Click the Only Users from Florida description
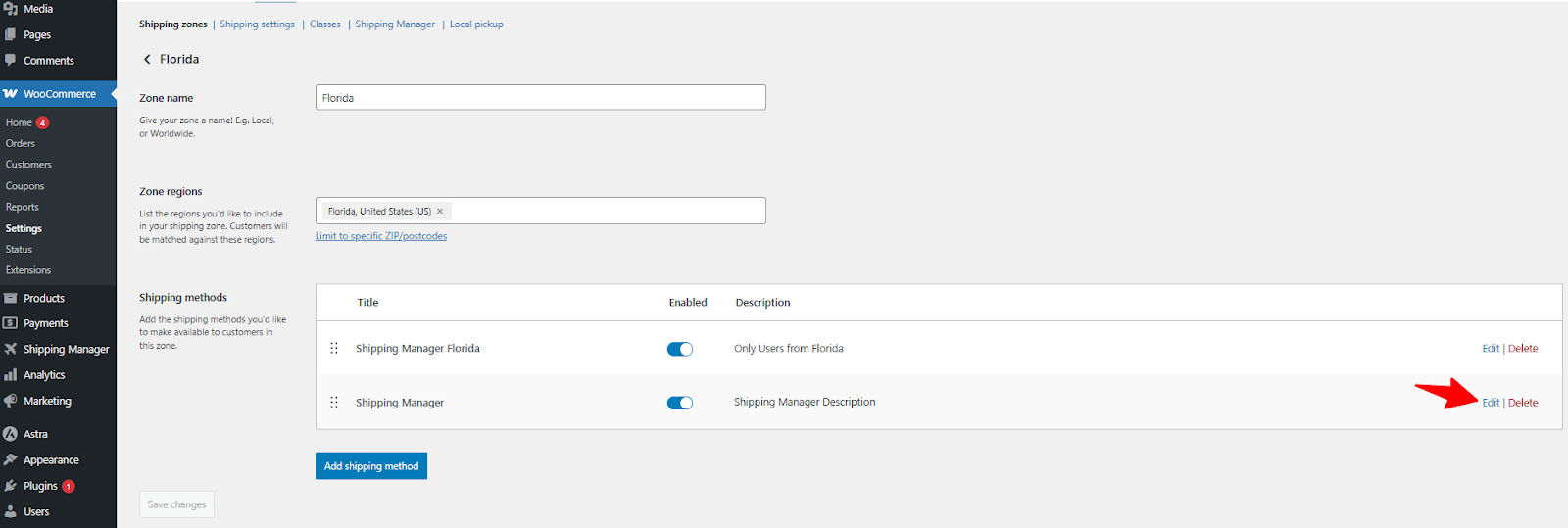 (789, 349)
